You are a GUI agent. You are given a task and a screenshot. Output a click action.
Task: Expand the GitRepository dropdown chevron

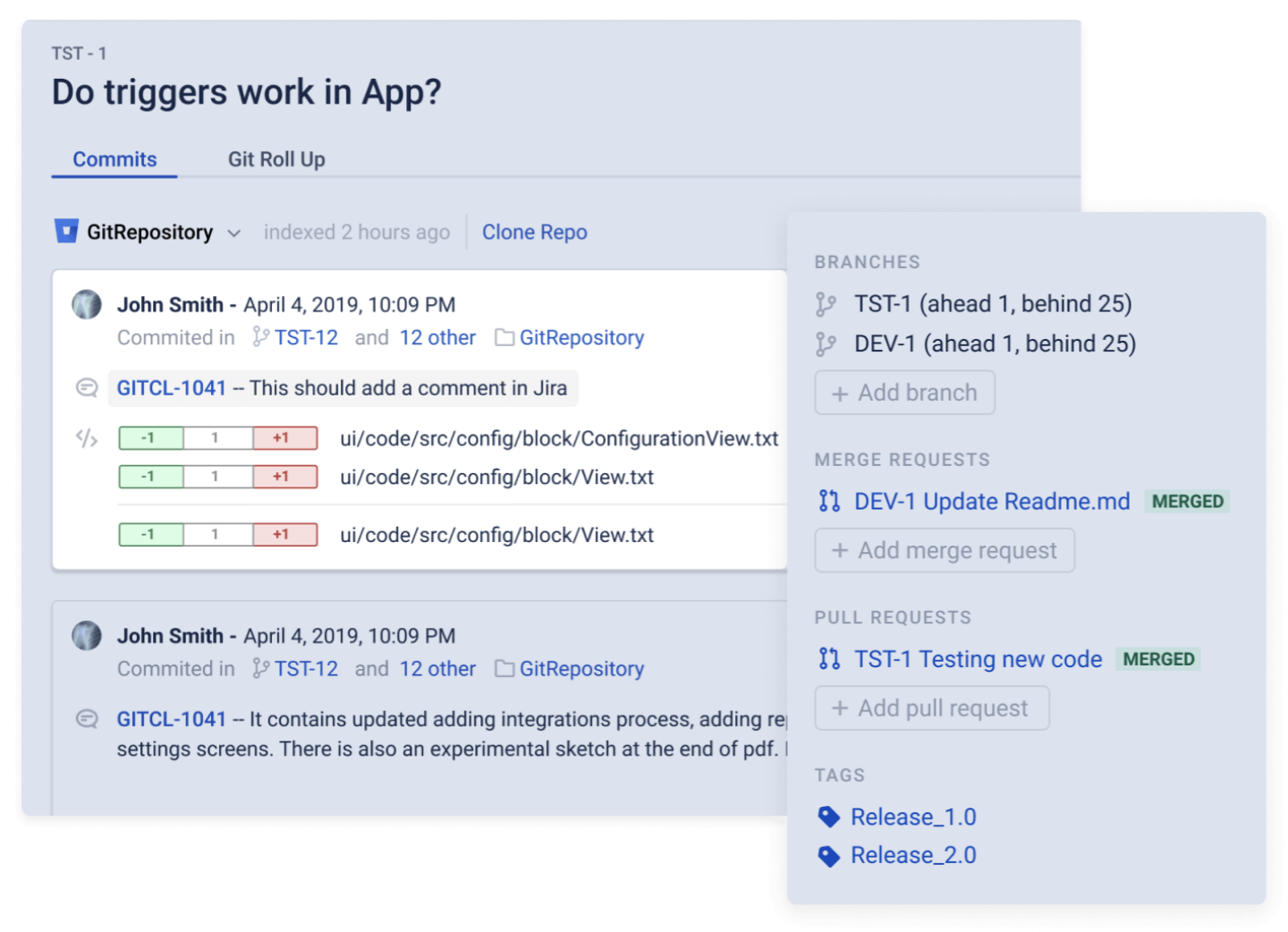pyautogui.click(x=234, y=233)
